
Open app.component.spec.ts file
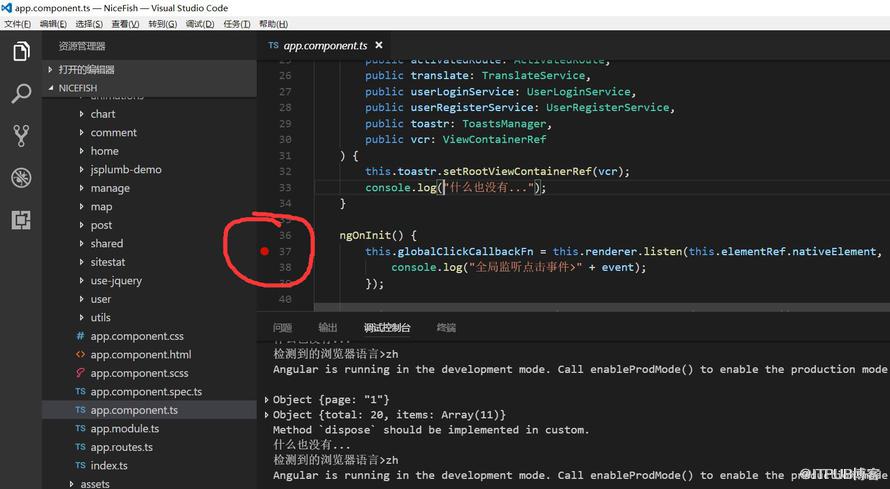(x=146, y=391)
